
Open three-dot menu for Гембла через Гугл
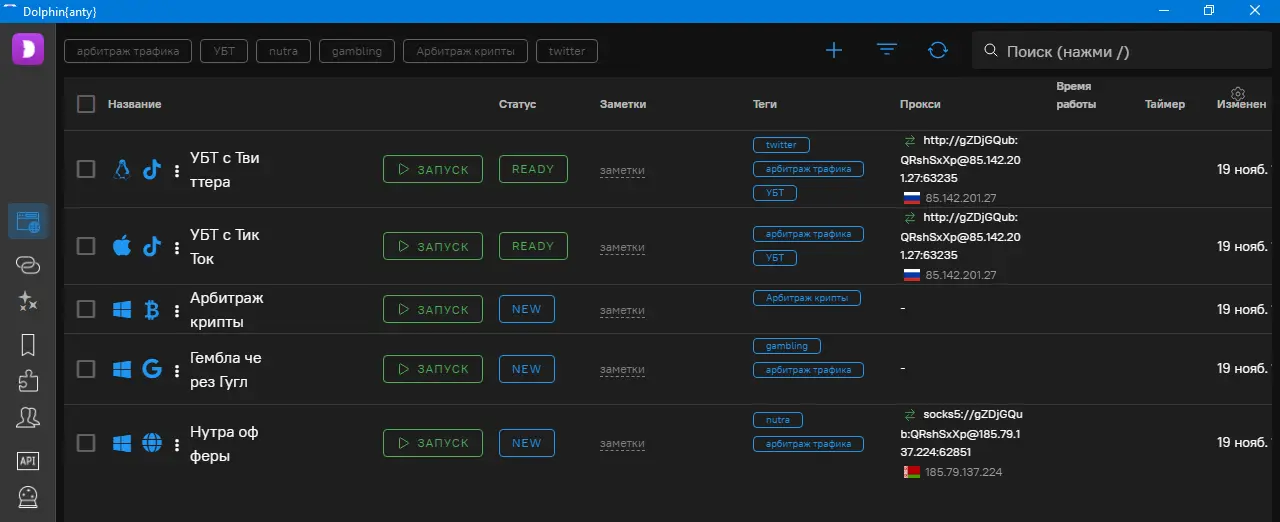coord(177,370)
